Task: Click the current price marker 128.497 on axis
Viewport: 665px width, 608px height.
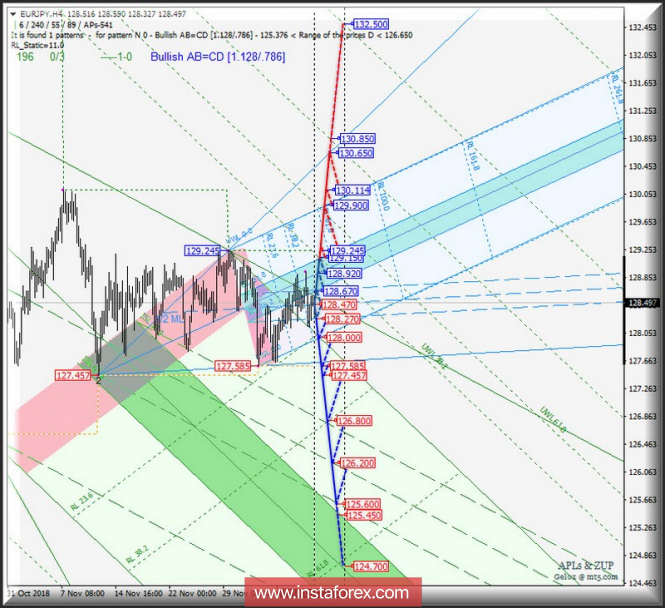Action: tap(642, 303)
